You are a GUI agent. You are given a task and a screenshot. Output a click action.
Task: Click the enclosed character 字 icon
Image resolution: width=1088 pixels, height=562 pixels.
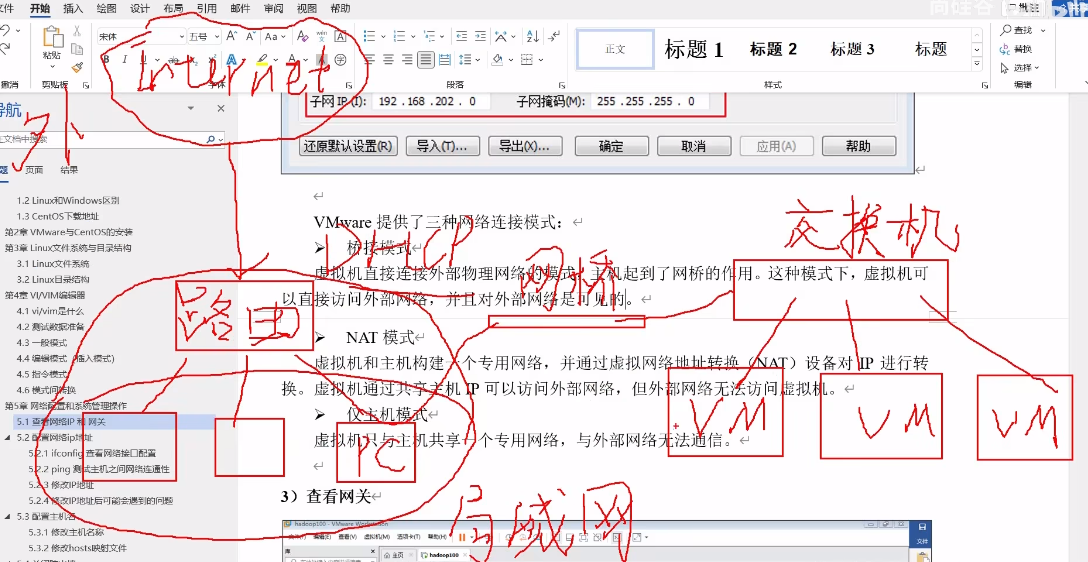pyautogui.click(x=341, y=60)
